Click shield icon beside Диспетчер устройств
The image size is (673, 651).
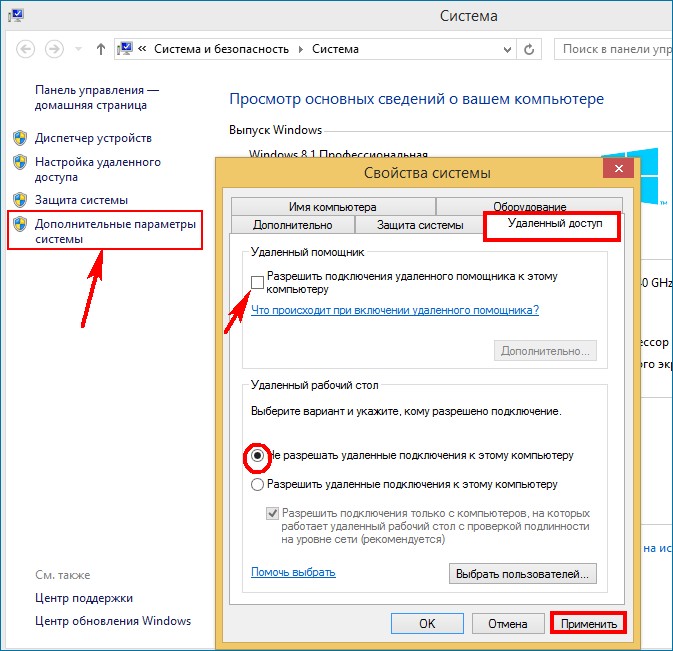click(20, 137)
